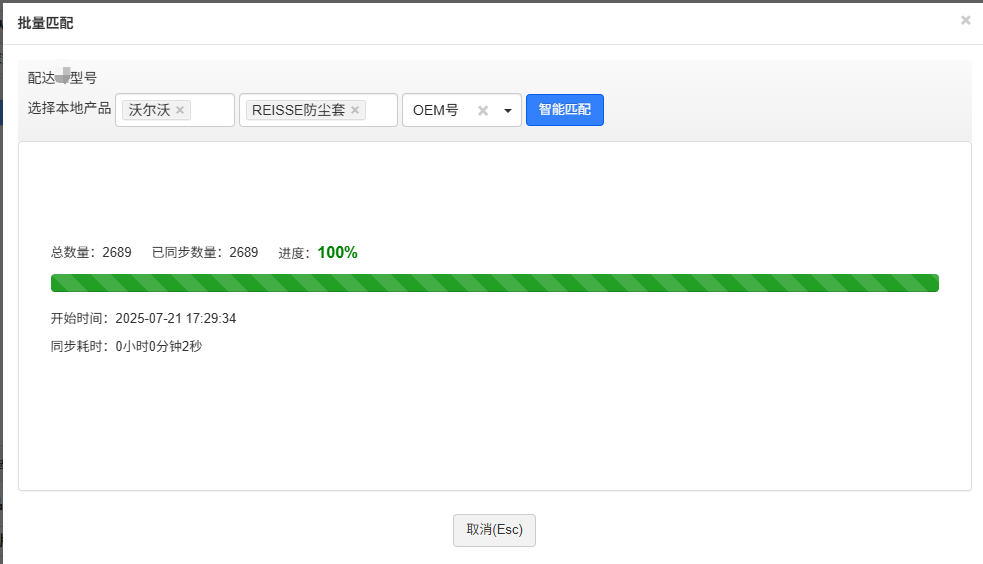Click the green striped progress bar
The height and width of the screenshot is (564, 983).
click(x=494, y=283)
